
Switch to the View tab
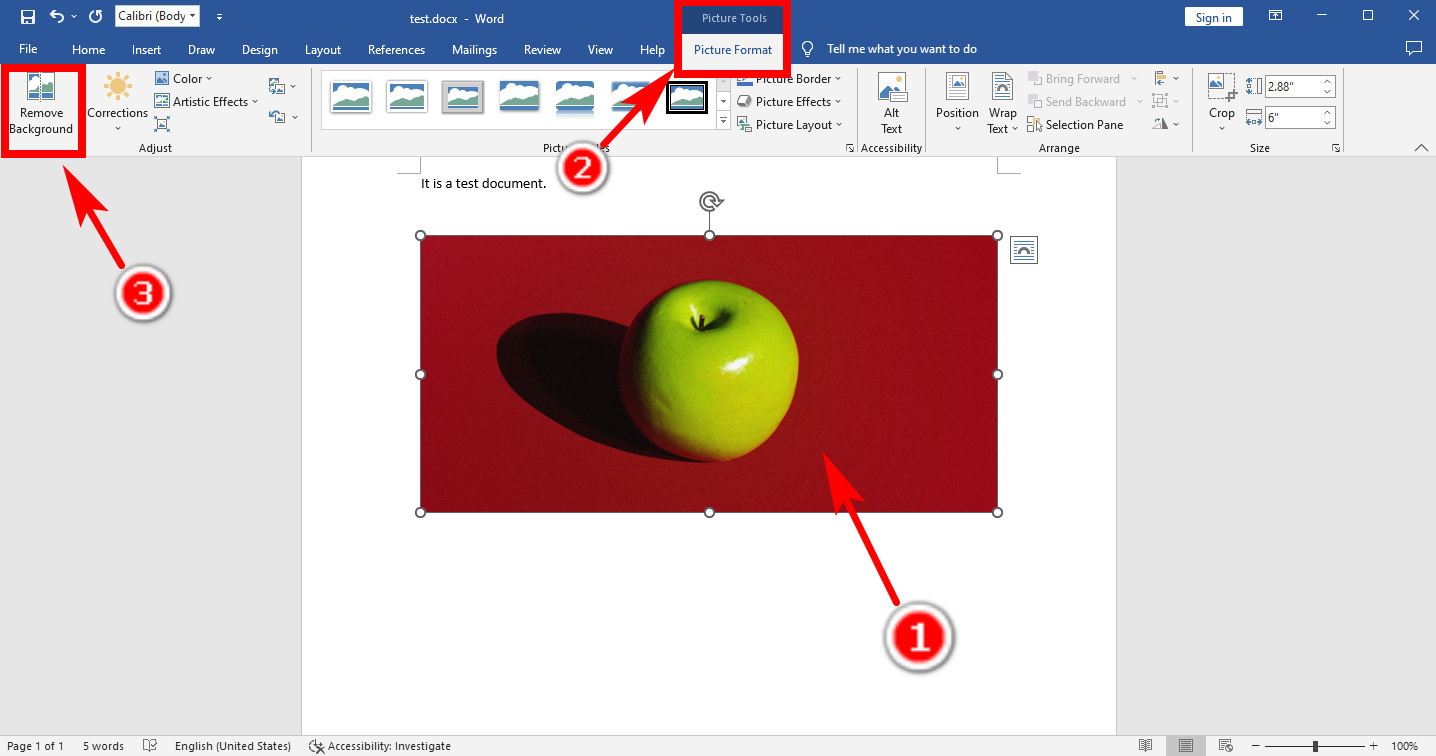(600, 49)
